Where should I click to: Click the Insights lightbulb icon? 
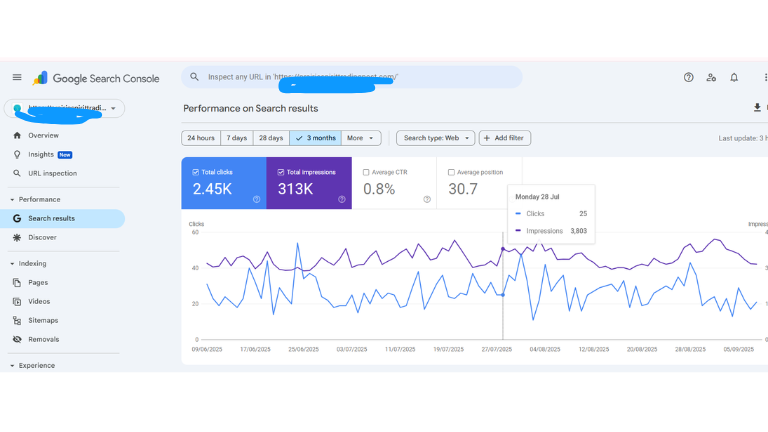pos(17,155)
